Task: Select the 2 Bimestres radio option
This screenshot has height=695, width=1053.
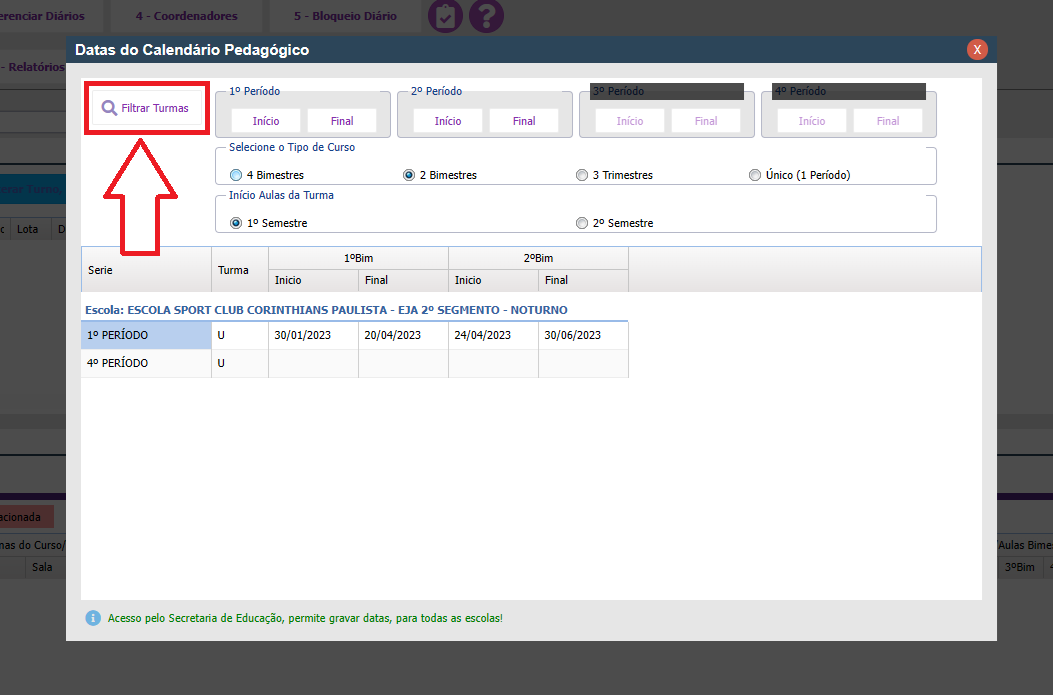Action: click(409, 175)
